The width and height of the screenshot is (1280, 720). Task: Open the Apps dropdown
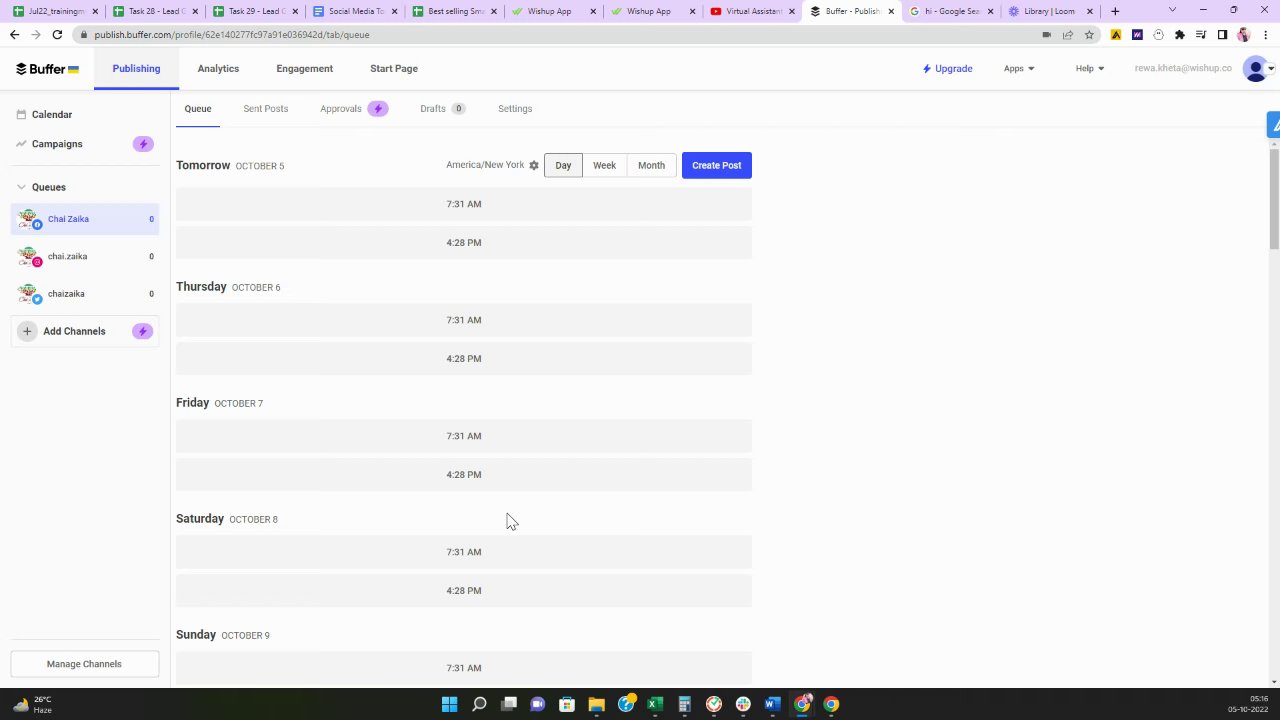1019,69
